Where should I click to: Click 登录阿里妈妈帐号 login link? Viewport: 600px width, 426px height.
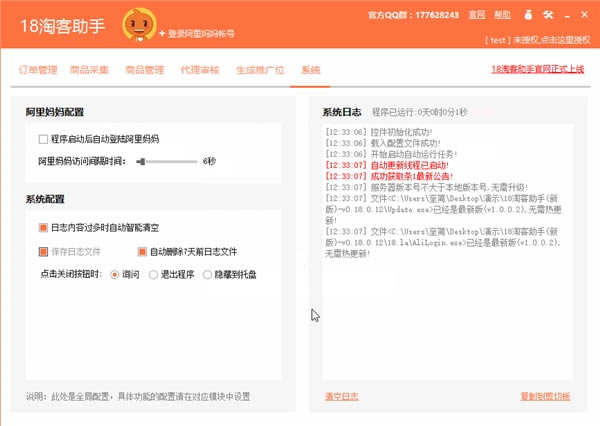200,33
